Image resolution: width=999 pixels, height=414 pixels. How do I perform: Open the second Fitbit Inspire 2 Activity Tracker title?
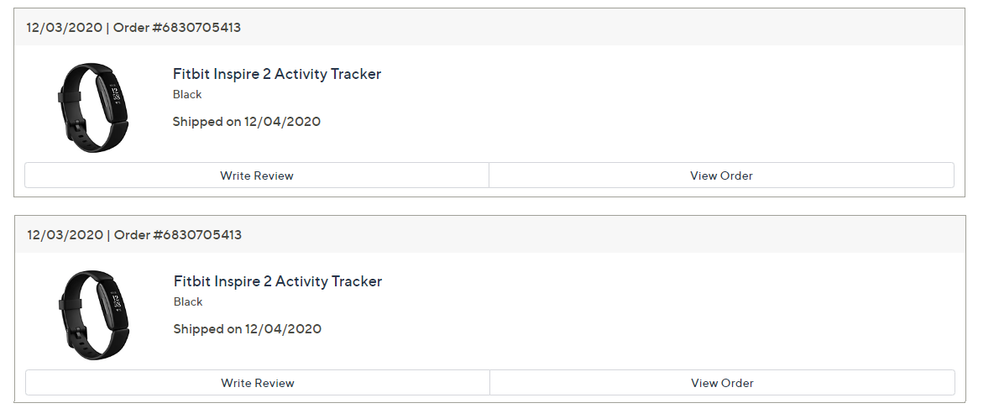click(277, 281)
